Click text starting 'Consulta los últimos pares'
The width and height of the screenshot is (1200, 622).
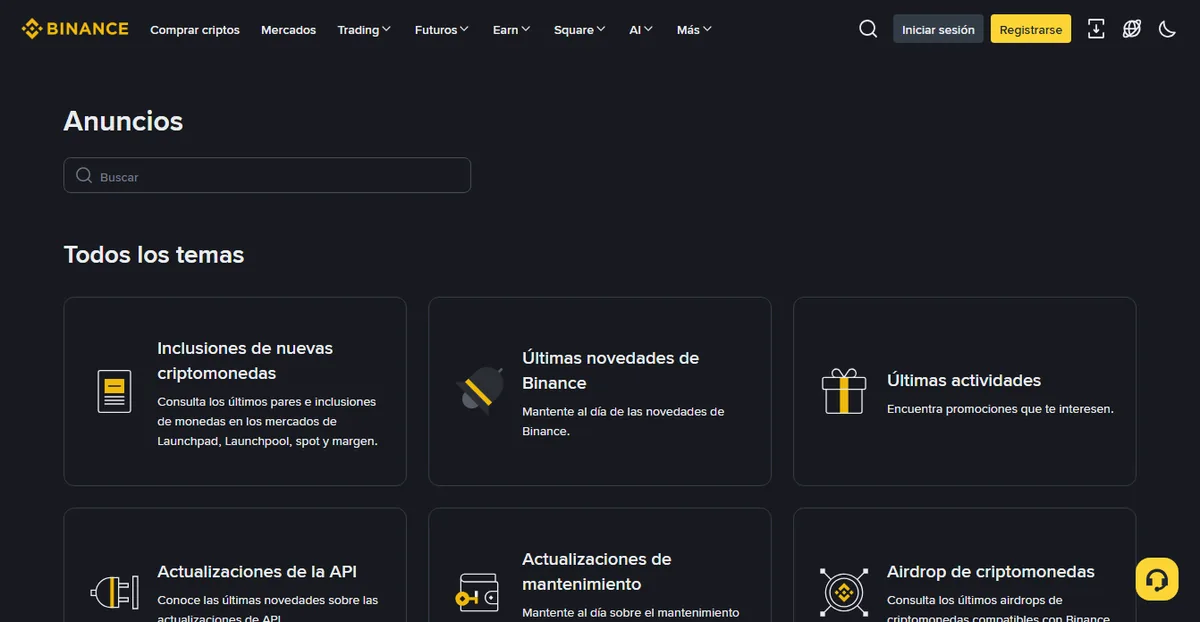pyautogui.click(x=267, y=421)
